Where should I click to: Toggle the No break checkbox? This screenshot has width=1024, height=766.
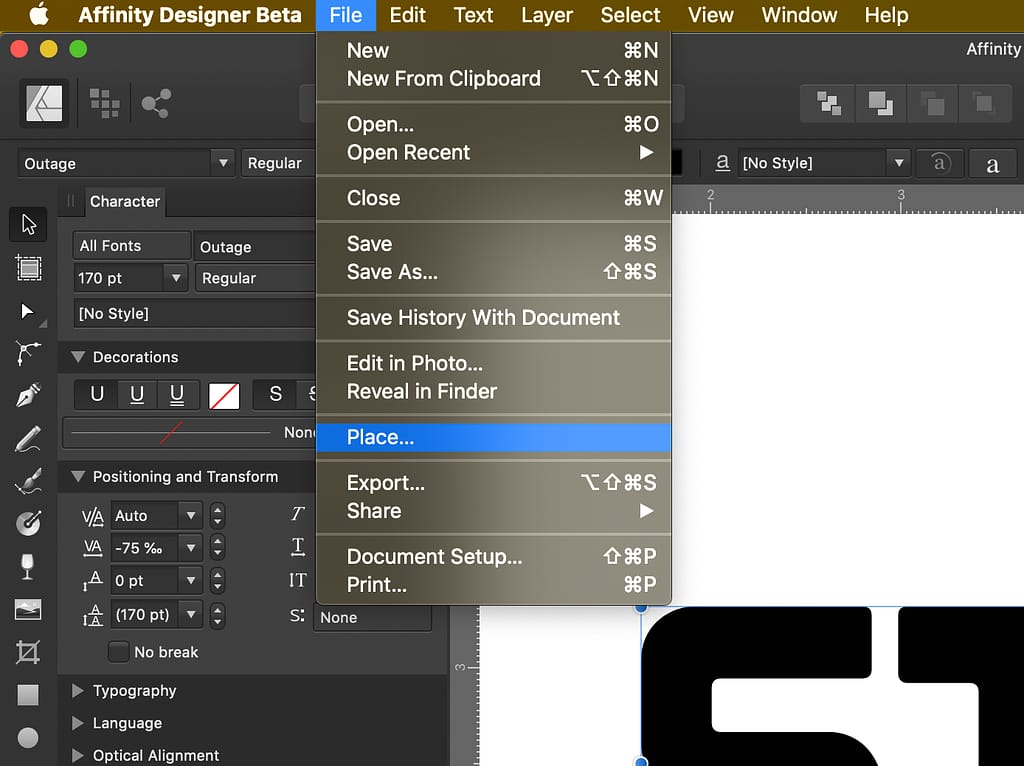pyautogui.click(x=119, y=652)
